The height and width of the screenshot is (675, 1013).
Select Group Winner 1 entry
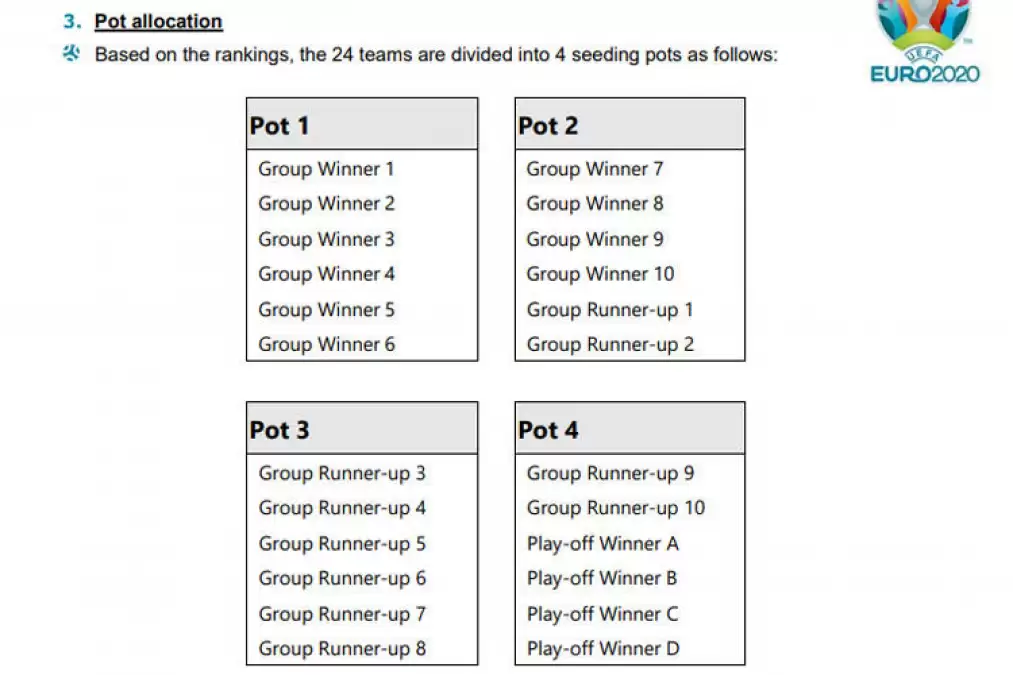tap(326, 169)
